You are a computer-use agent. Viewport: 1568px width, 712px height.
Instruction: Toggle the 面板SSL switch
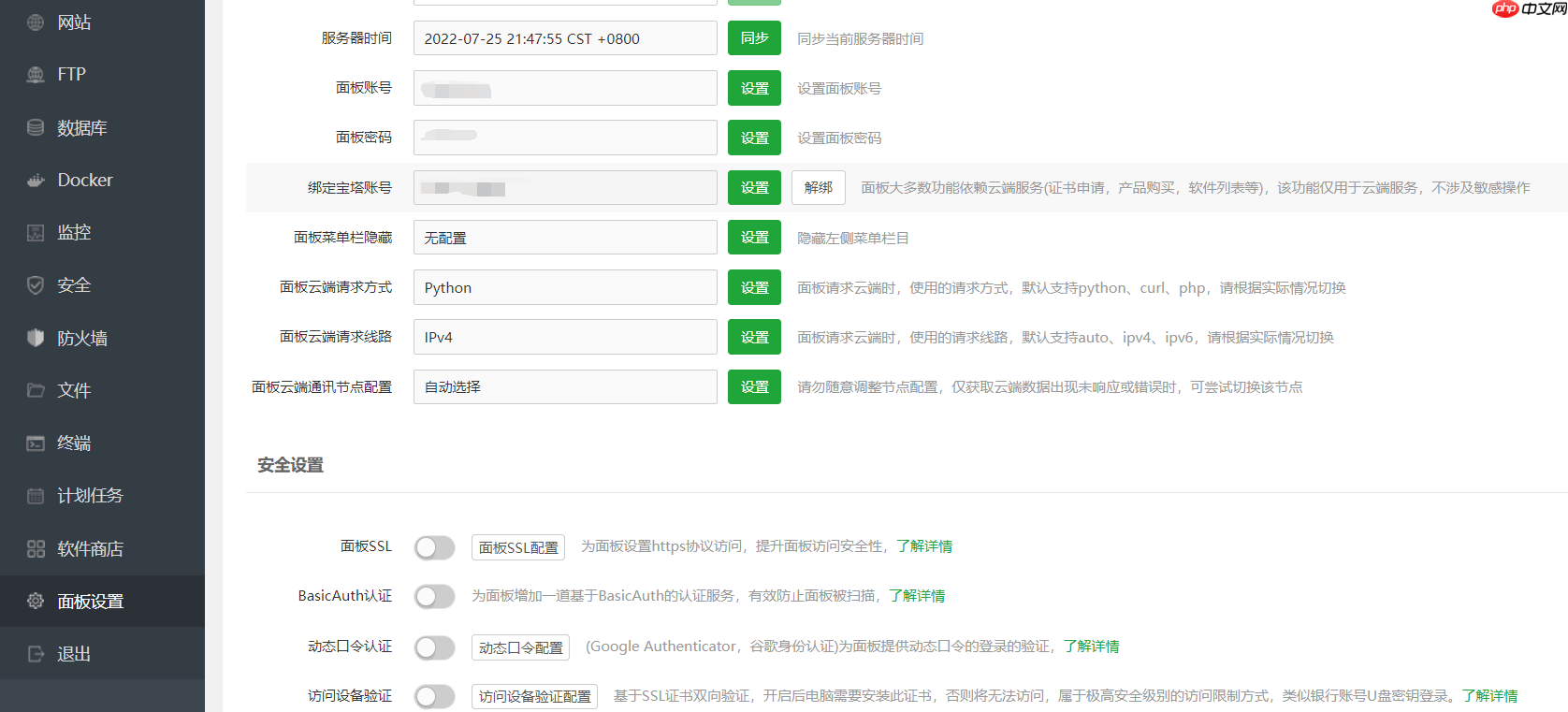point(435,547)
